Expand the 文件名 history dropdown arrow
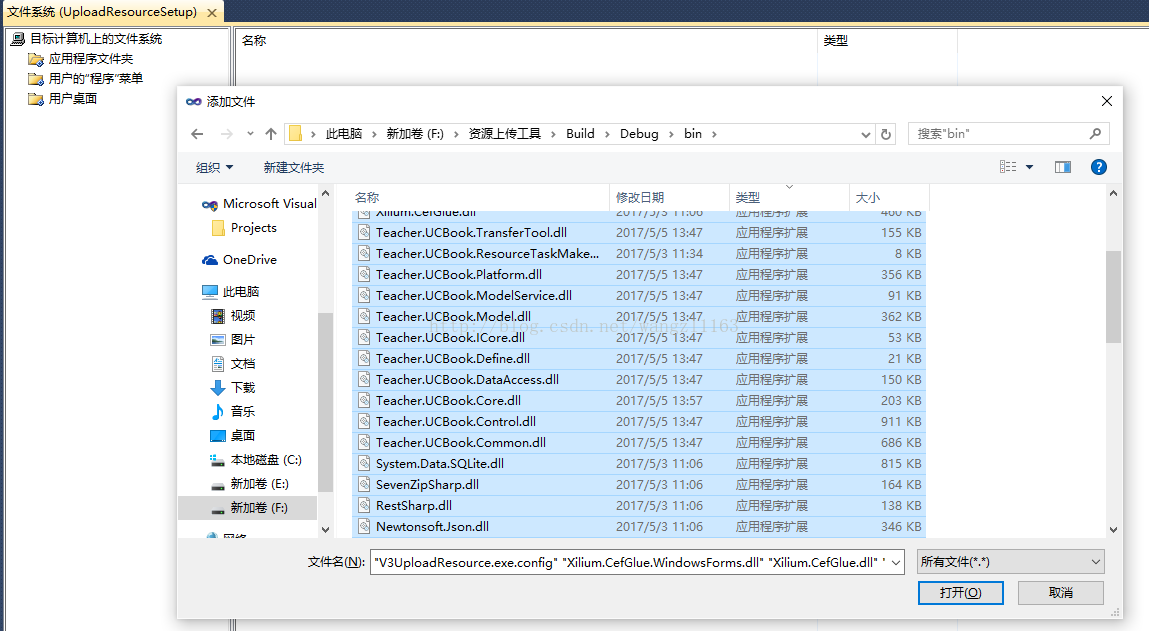This screenshot has height=631, width=1149. [895, 562]
